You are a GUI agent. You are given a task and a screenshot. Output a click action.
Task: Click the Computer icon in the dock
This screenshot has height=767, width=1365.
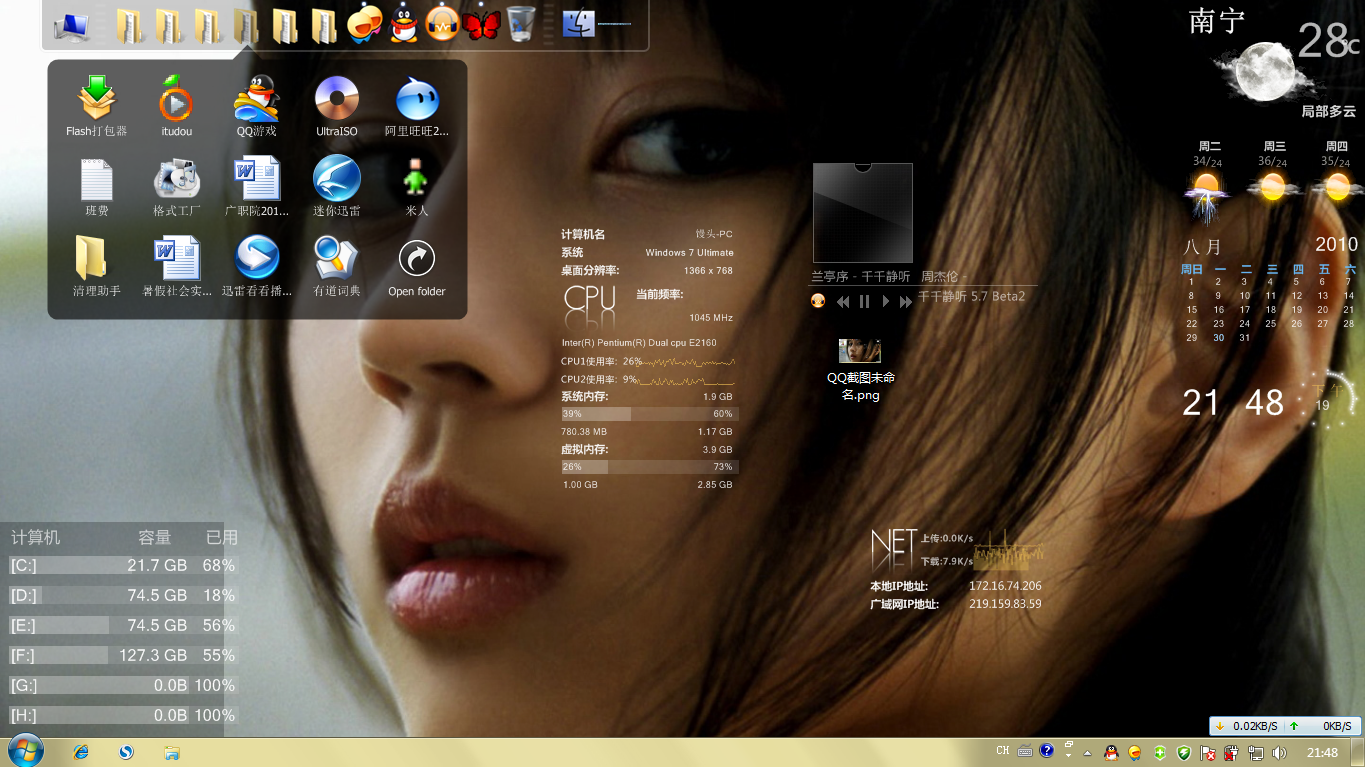tap(72, 26)
